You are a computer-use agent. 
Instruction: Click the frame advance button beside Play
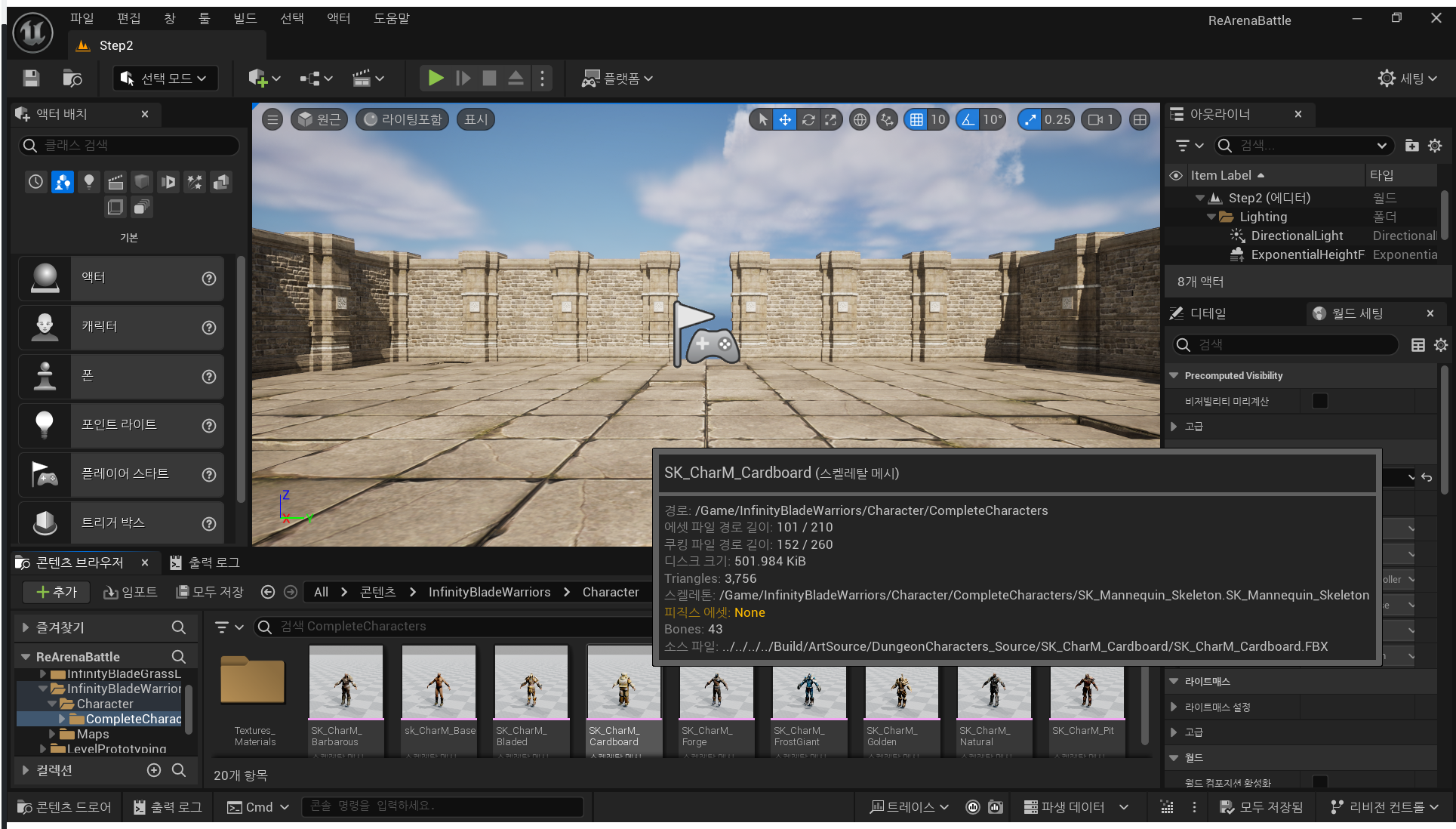463,78
